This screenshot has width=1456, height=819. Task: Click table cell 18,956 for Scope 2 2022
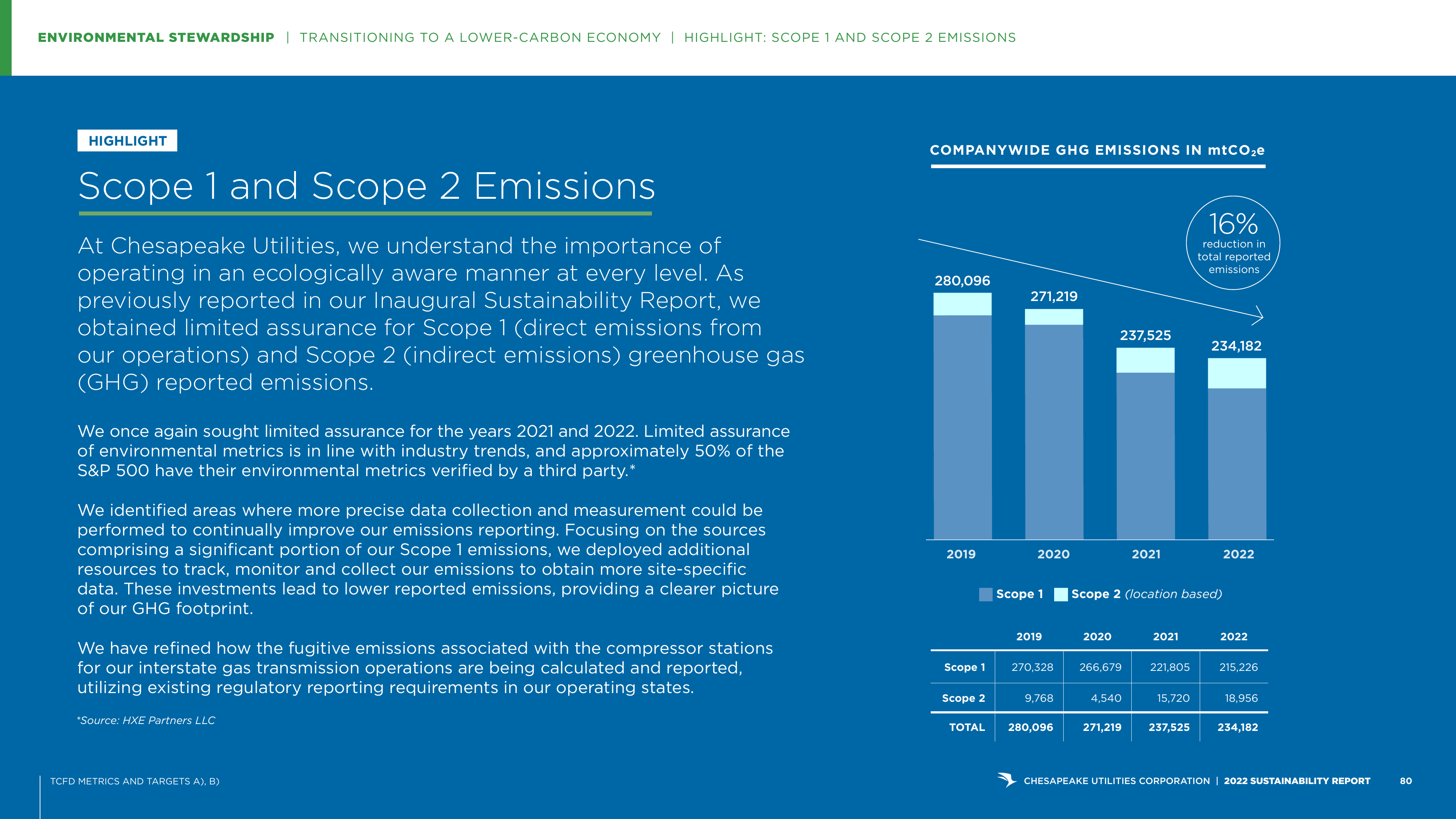click(1241, 699)
